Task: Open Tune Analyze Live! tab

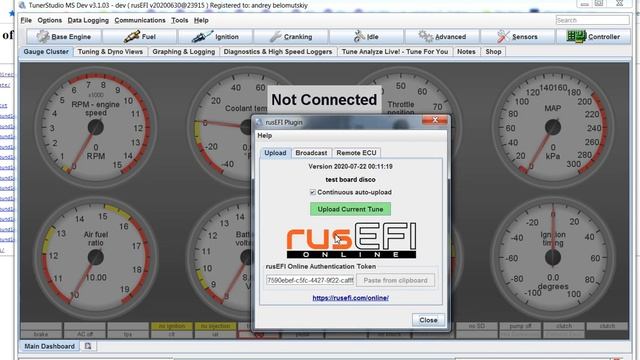Action: [395, 52]
